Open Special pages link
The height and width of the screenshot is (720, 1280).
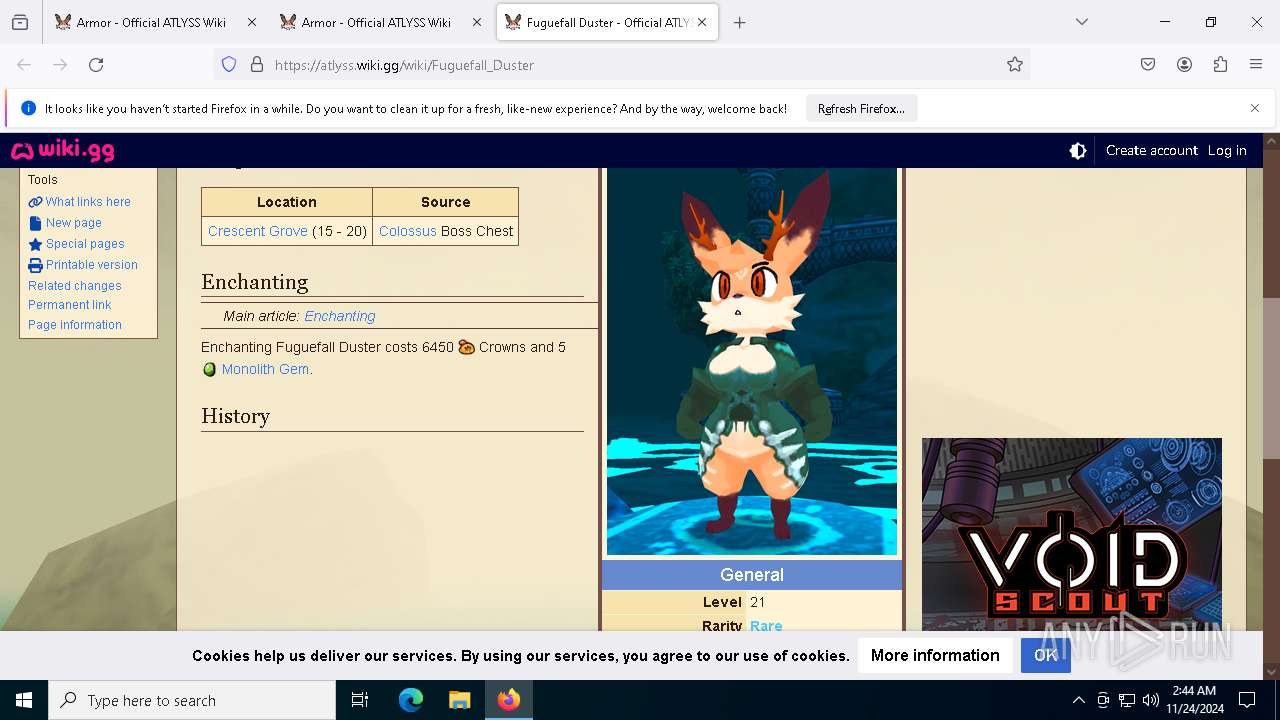point(85,244)
